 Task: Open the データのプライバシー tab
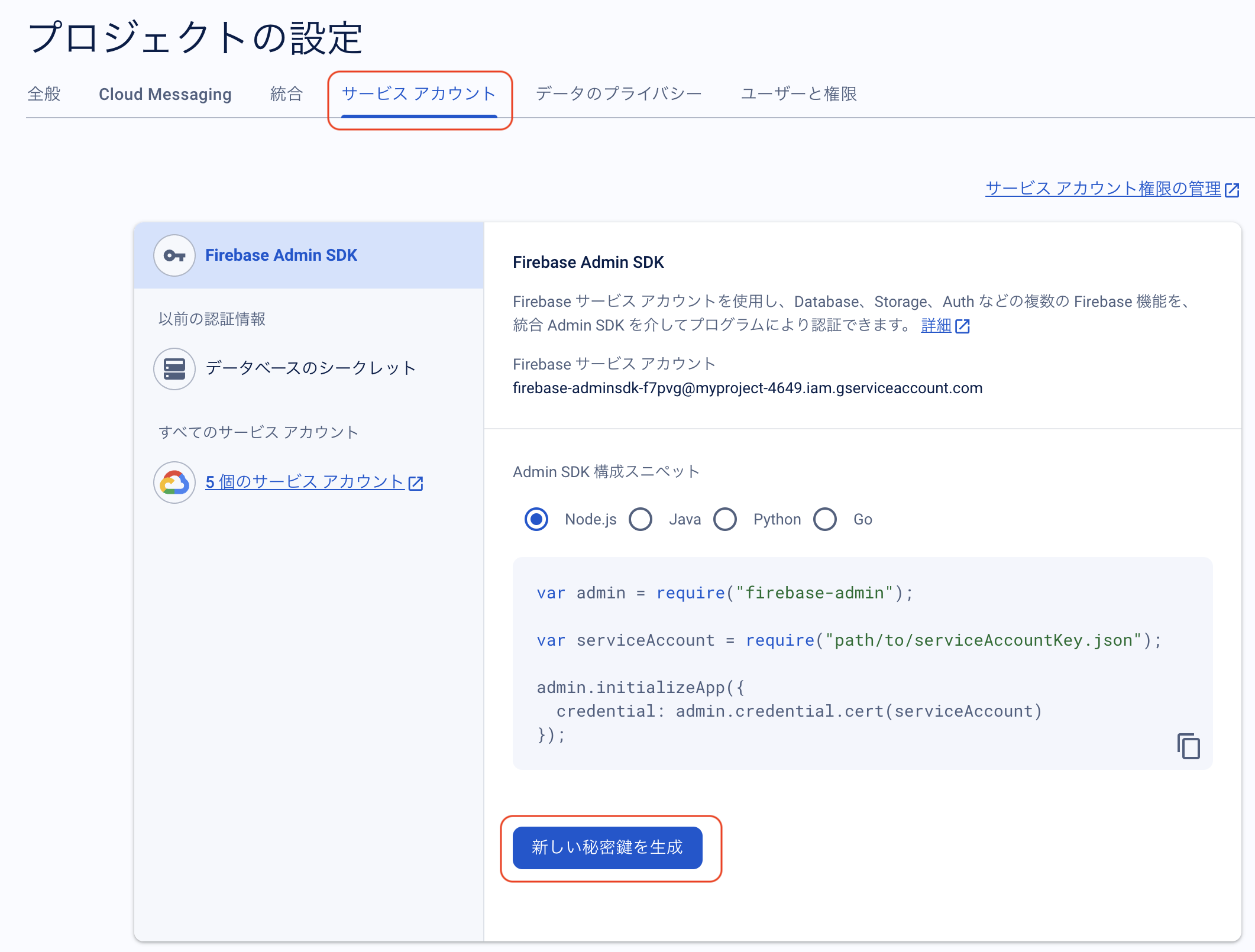coord(619,94)
